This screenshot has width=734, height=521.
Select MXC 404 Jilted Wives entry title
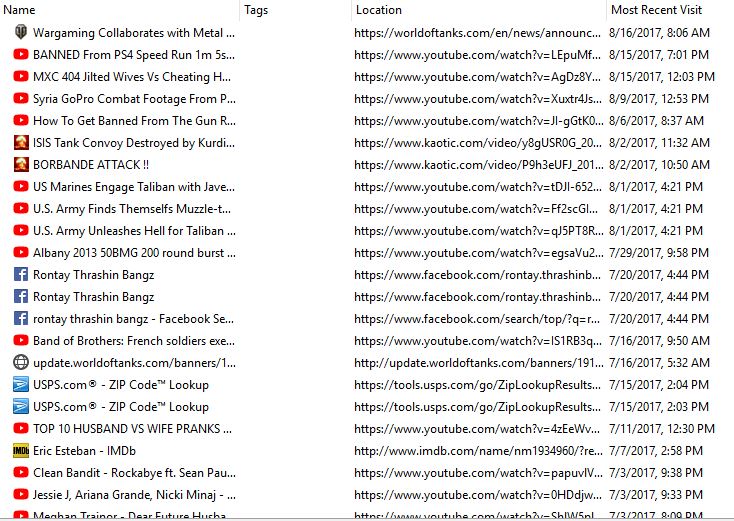132,77
